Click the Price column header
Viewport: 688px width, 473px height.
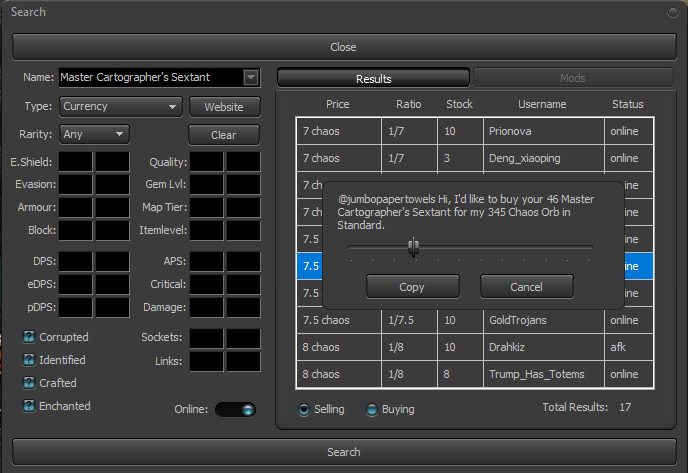point(338,104)
